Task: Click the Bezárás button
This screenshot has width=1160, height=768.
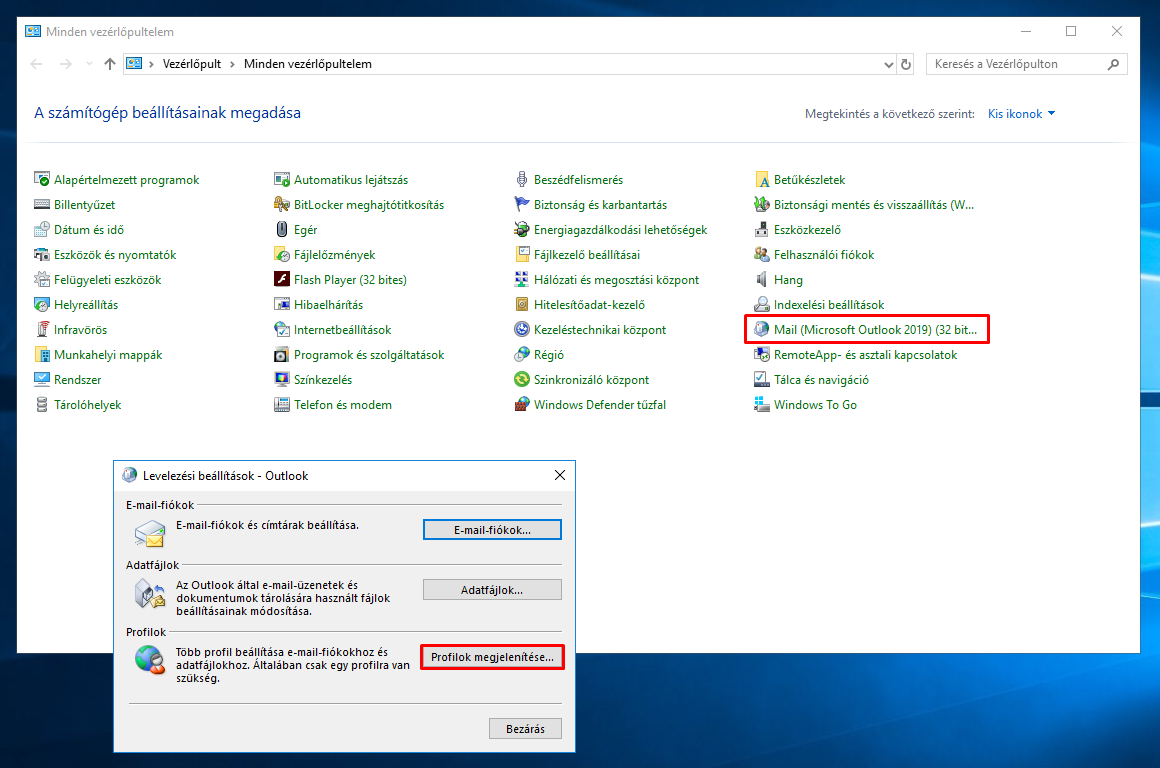Action: pyautogui.click(x=525, y=729)
